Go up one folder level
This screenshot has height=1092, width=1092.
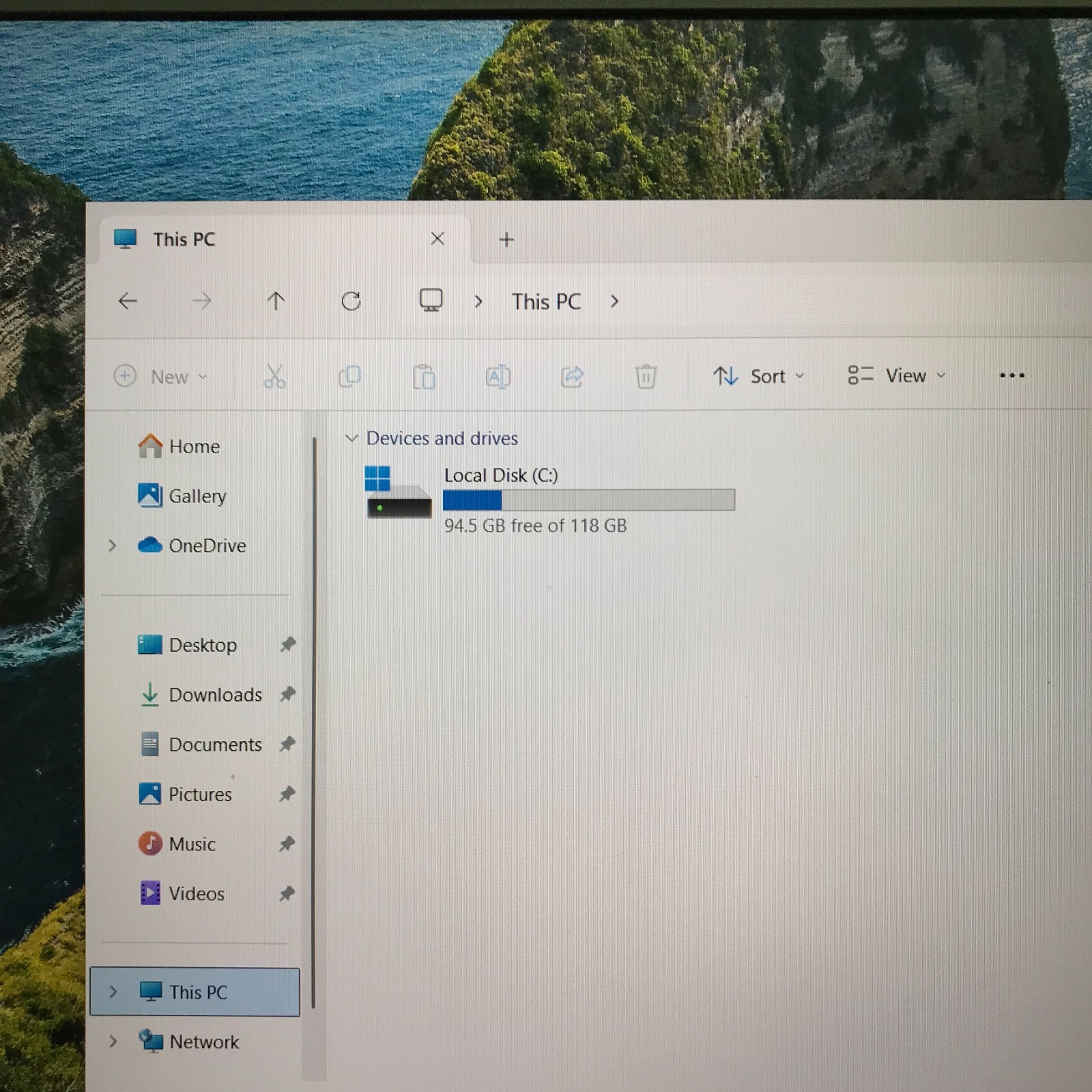pyautogui.click(x=276, y=301)
